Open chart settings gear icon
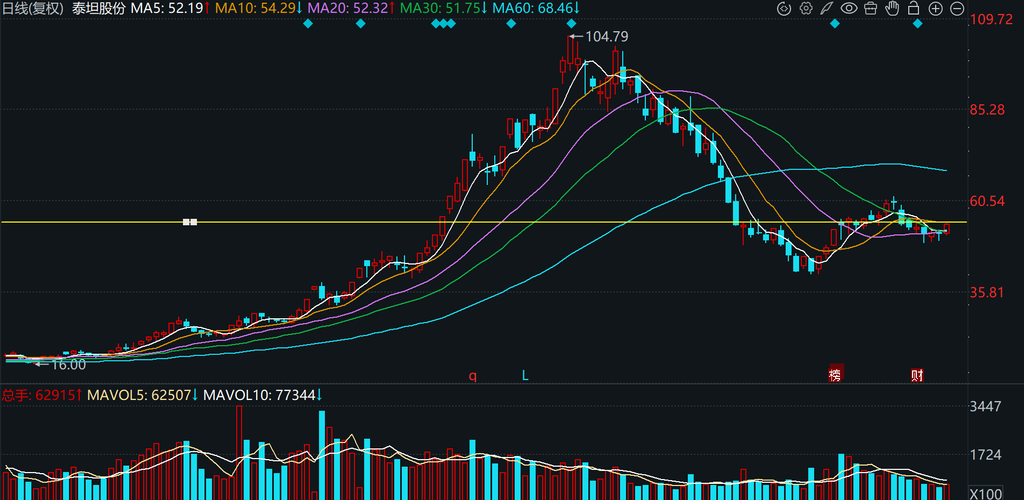The height and width of the screenshot is (500, 1024). 806,8
